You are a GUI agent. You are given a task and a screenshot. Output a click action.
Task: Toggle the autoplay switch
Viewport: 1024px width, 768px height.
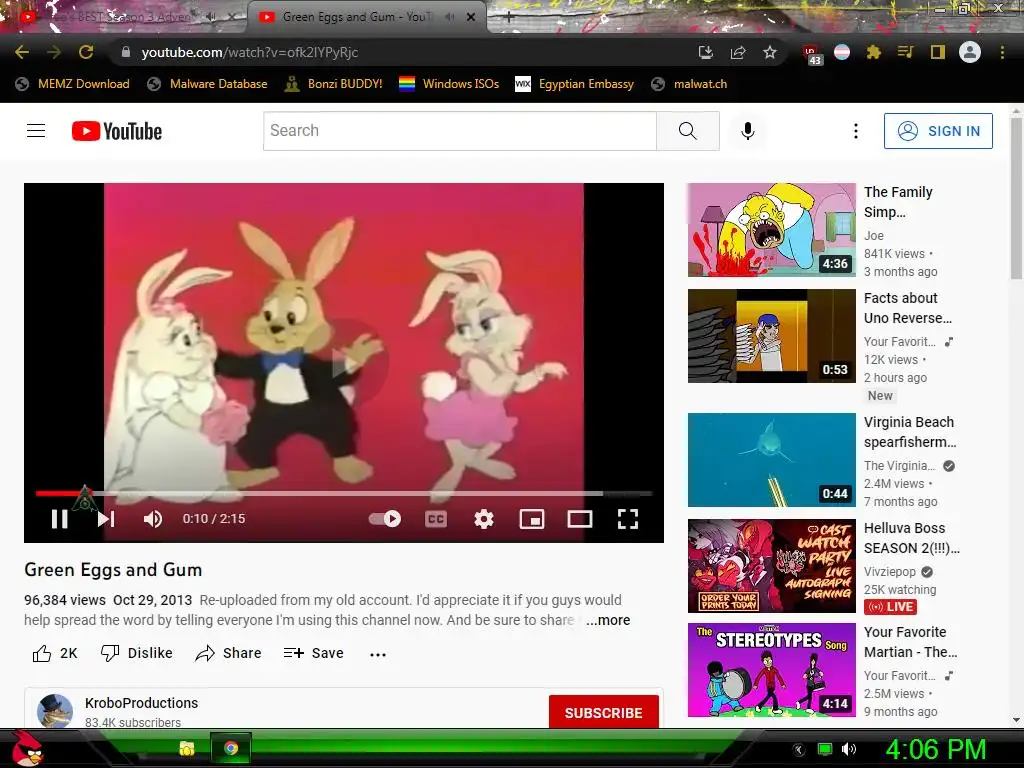point(385,519)
